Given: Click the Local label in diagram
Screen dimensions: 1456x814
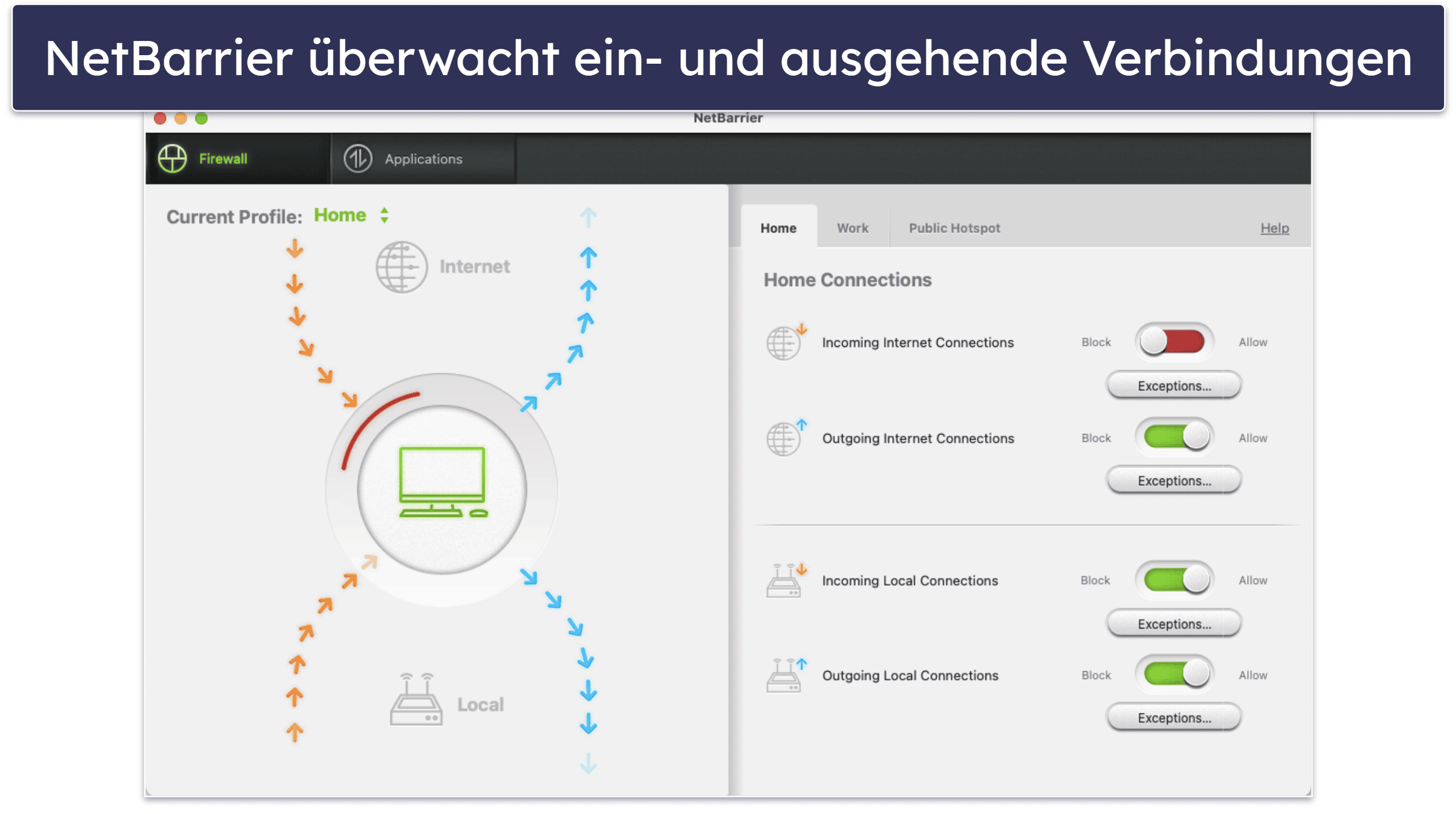Looking at the screenshot, I should pos(480,705).
